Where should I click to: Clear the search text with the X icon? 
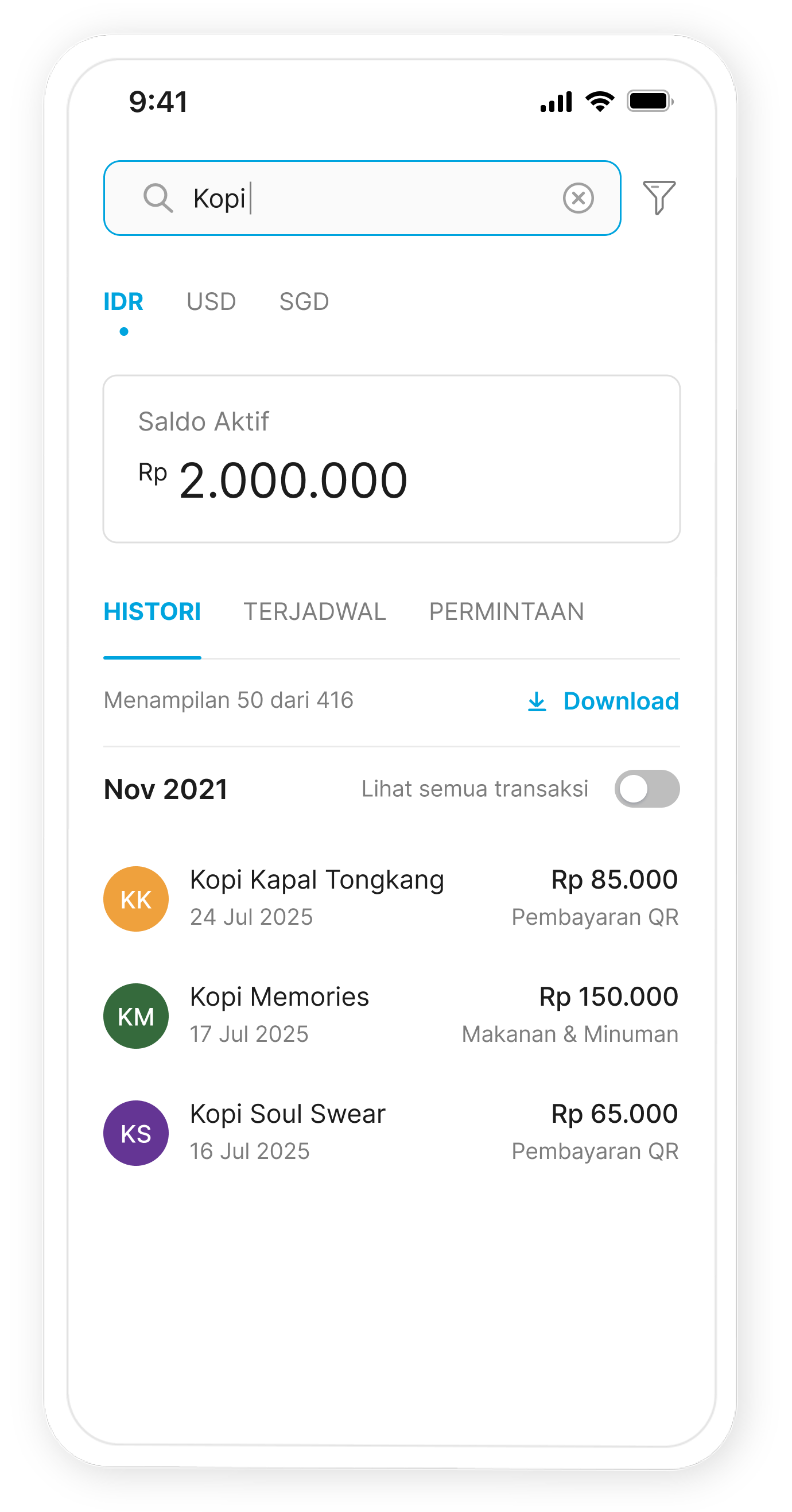click(578, 198)
